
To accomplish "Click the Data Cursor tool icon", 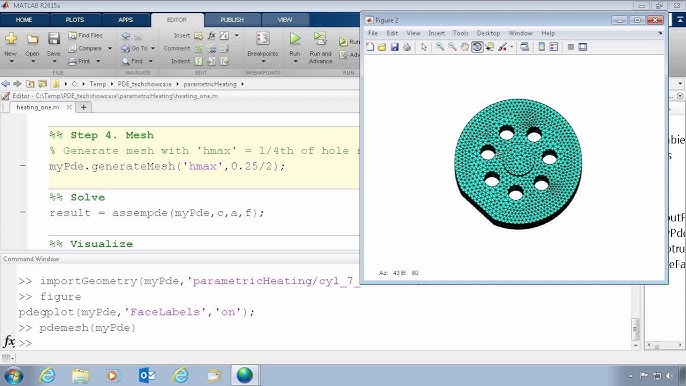I will pyautogui.click(x=490, y=47).
